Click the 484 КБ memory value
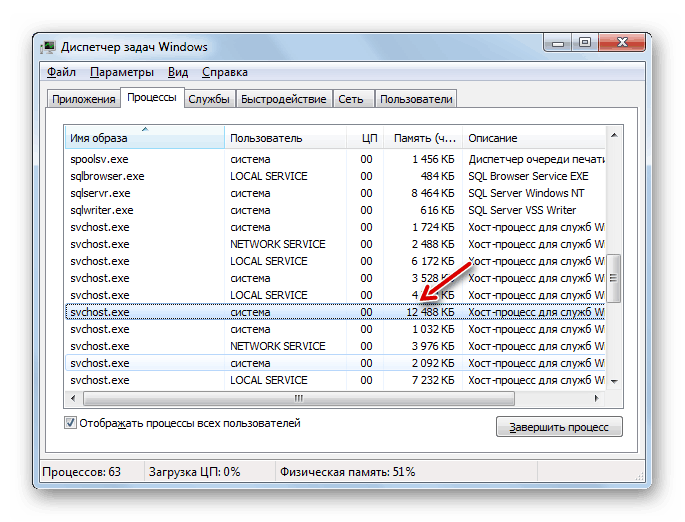The width and height of the screenshot is (685, 522). (437, 176)
